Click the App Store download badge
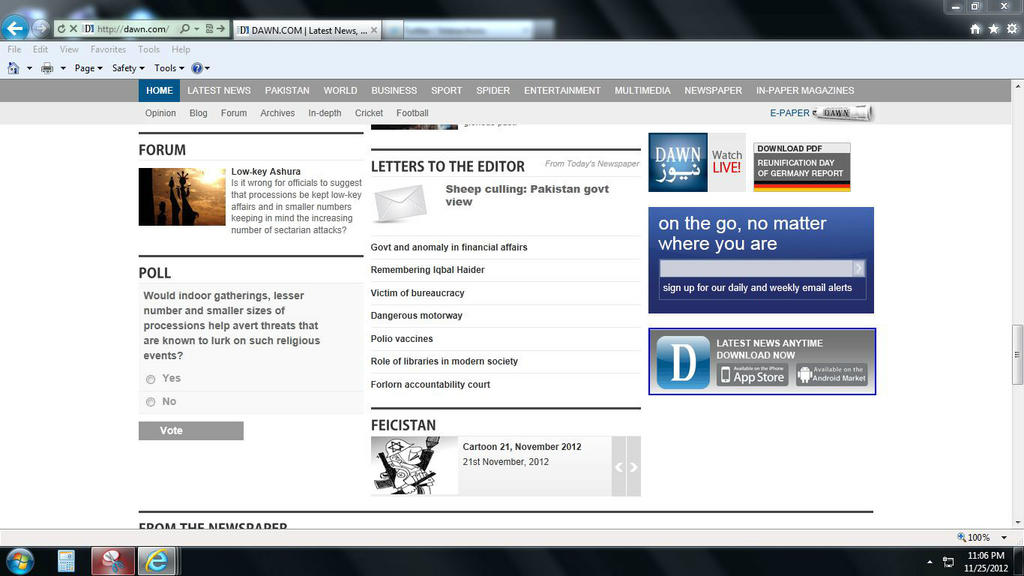The image size is (1024, 576). pyautogui.click(x=752, y=375)
